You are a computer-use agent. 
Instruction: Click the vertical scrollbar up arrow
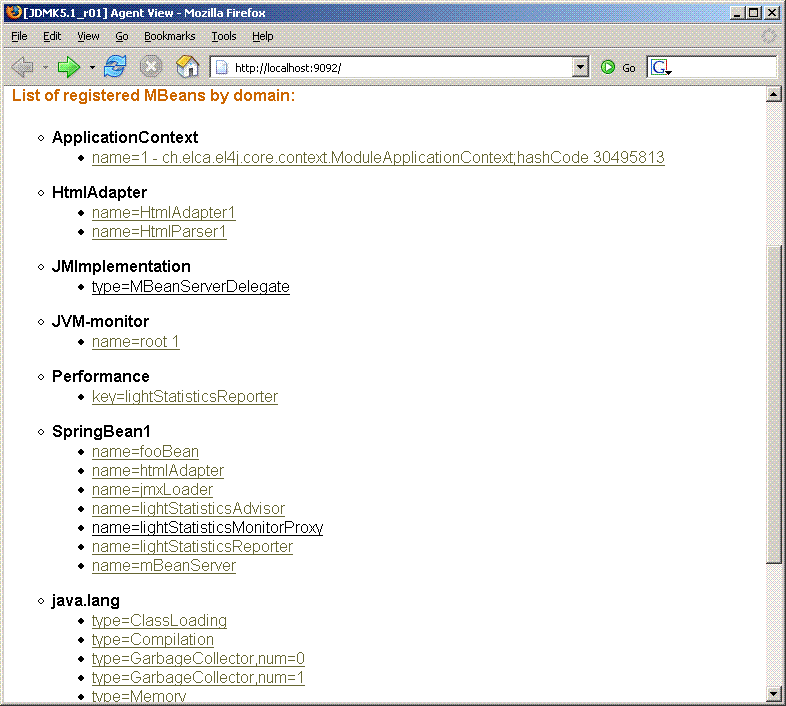[773, 94]
